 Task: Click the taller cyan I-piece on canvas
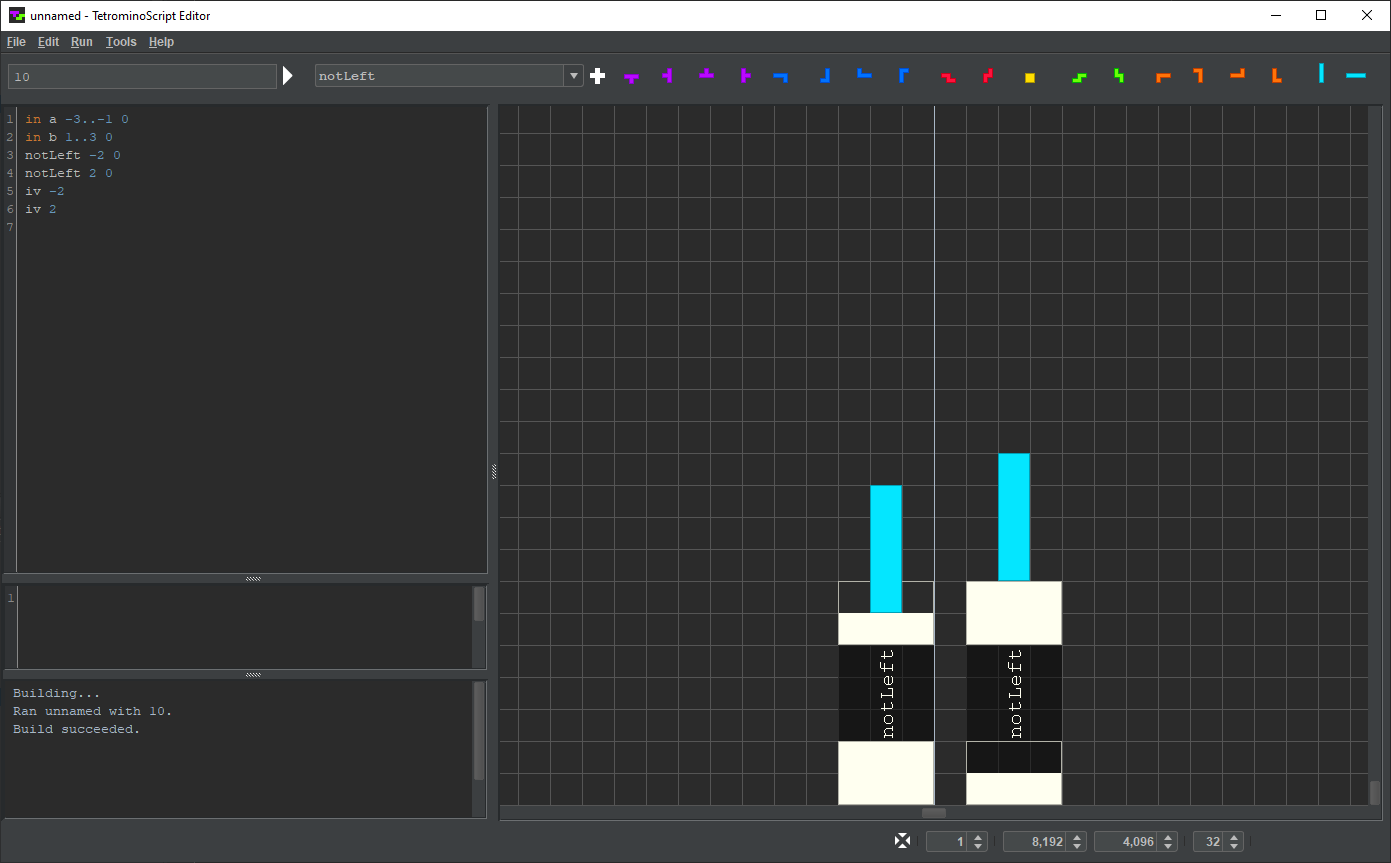(1014, 517)
